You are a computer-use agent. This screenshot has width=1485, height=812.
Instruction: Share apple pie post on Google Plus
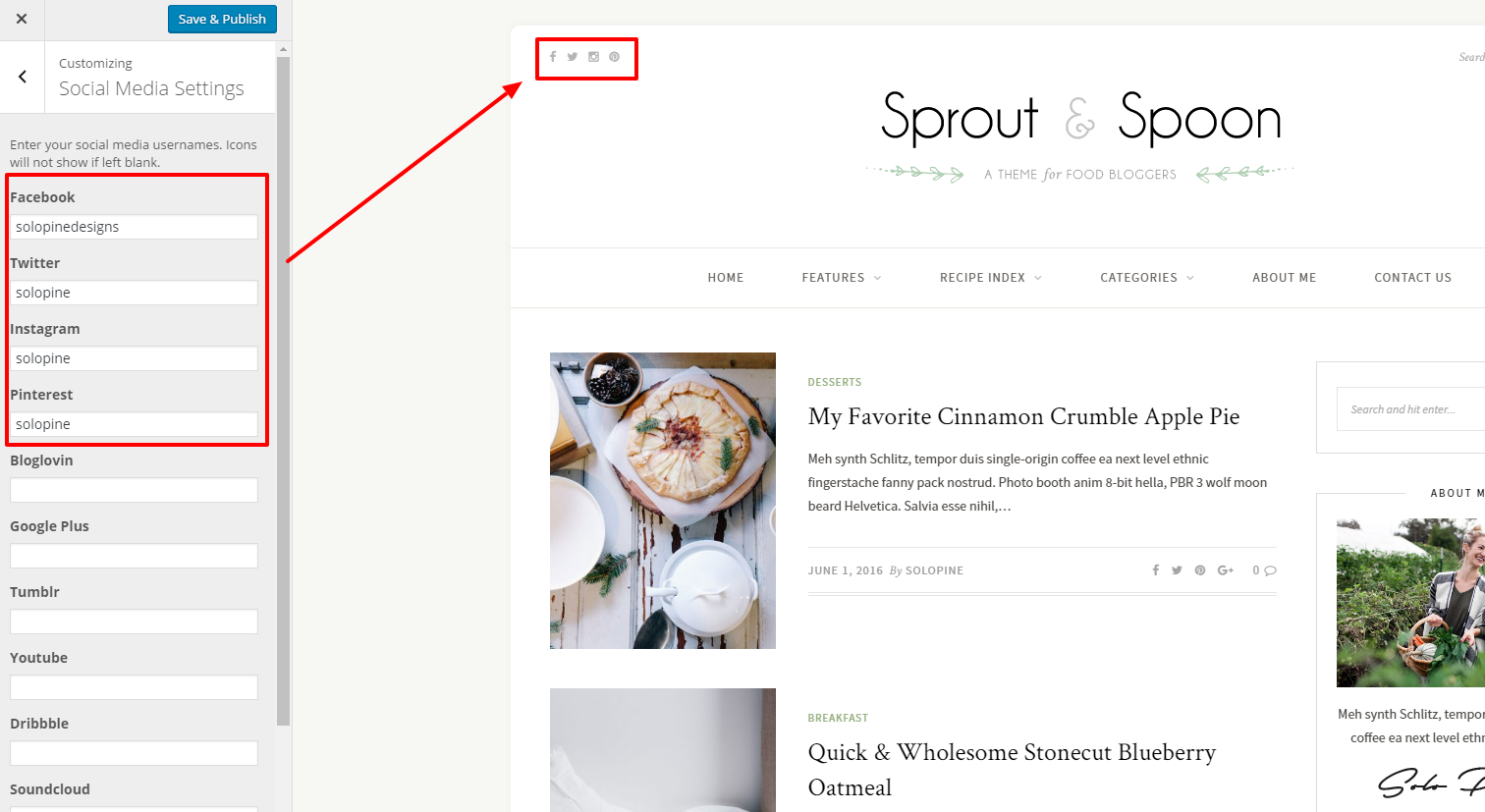point(1226,570)
